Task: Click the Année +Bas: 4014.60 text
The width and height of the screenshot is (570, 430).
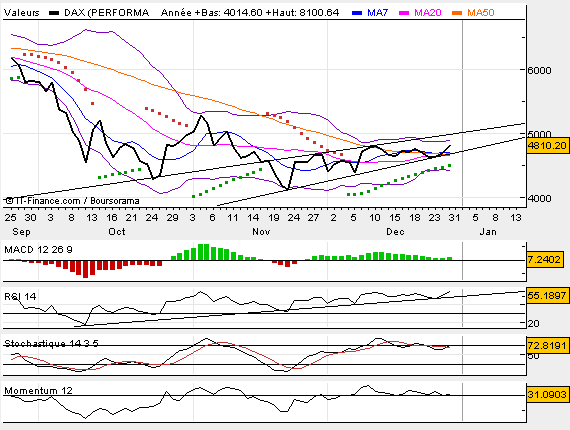Action: click(x=212, y=13)
